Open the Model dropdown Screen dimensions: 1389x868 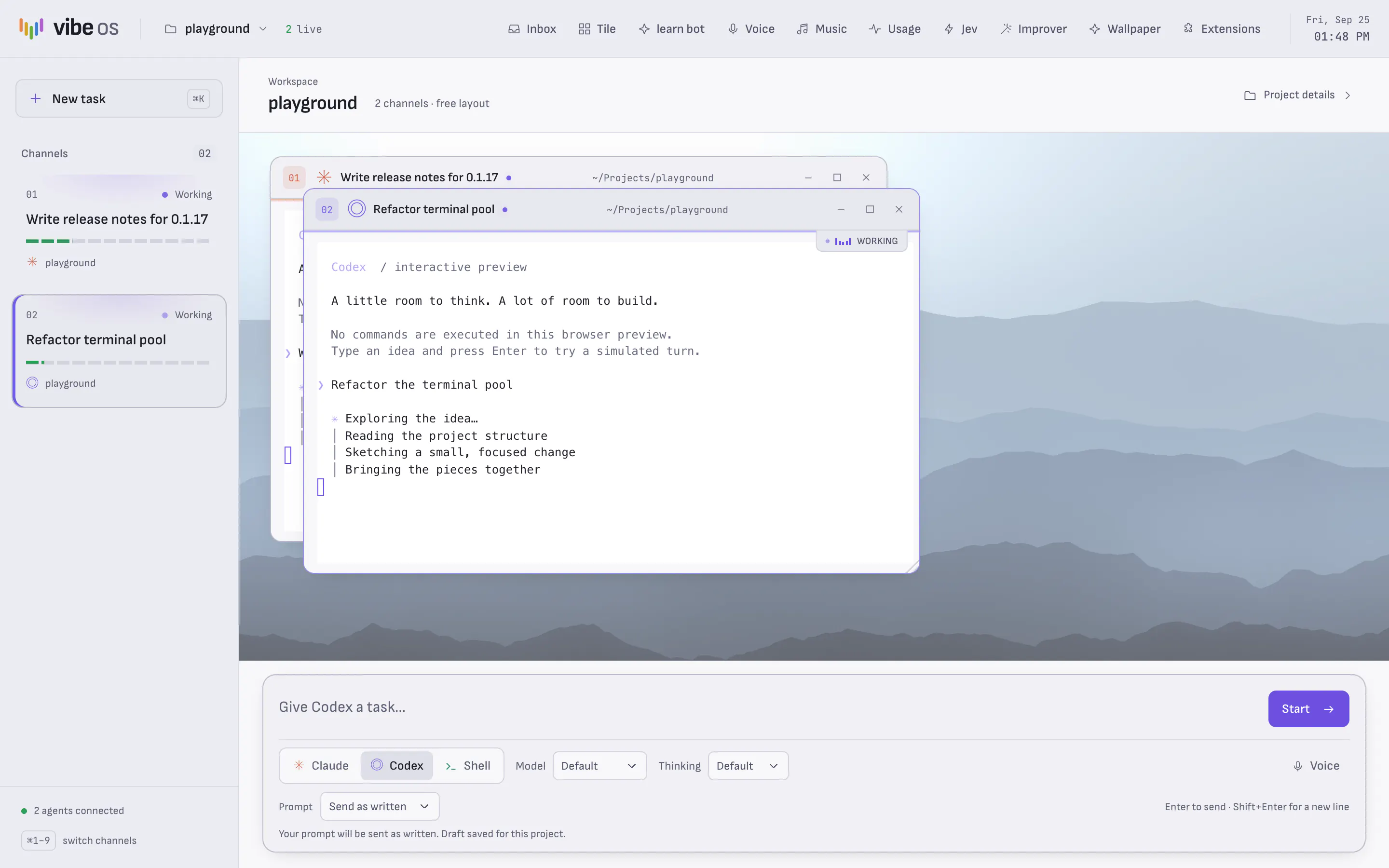click(599, 766)
